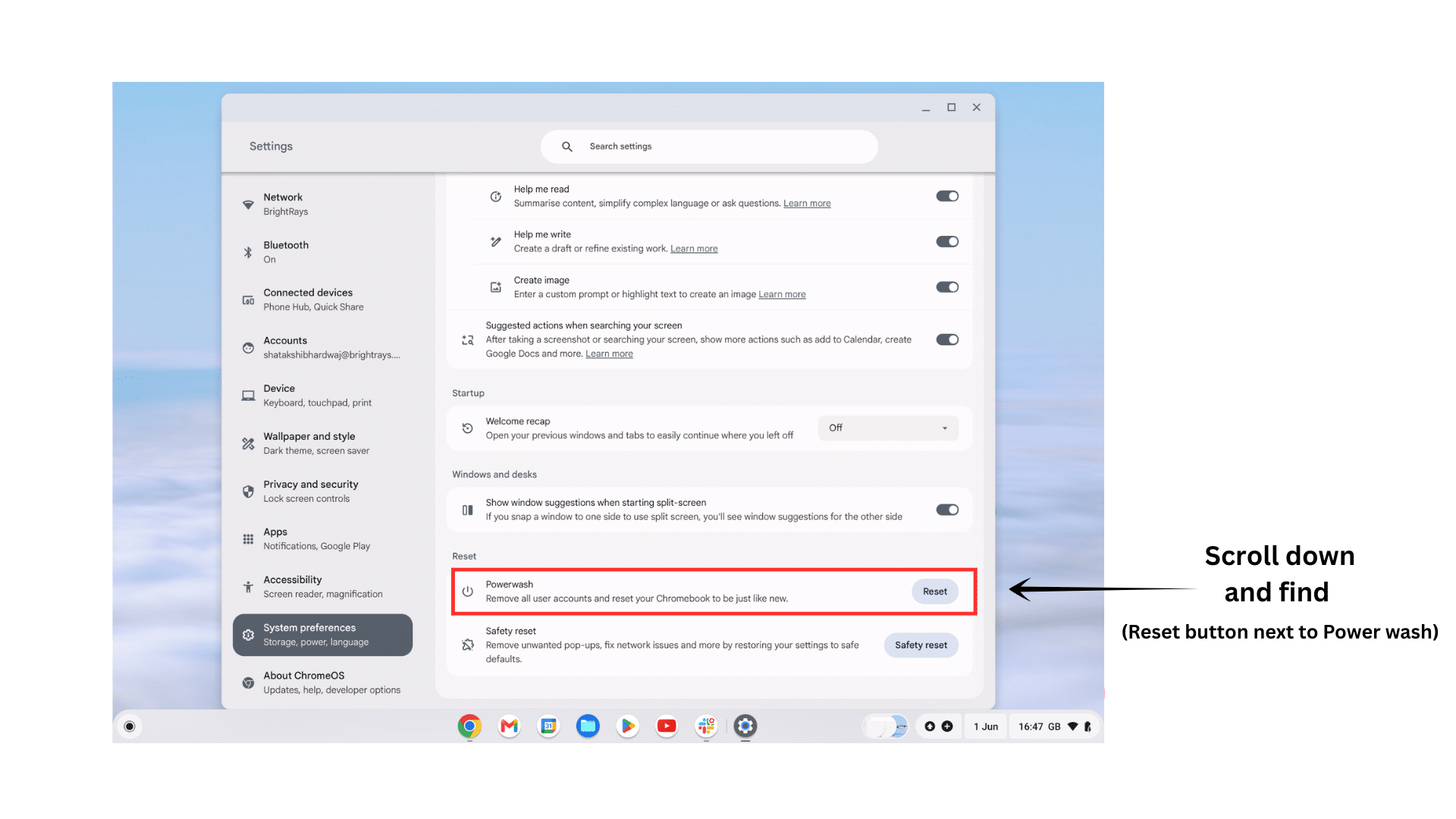Click the shield icon for Privacy
This screenshot has height=819, width=1456.
248,491
